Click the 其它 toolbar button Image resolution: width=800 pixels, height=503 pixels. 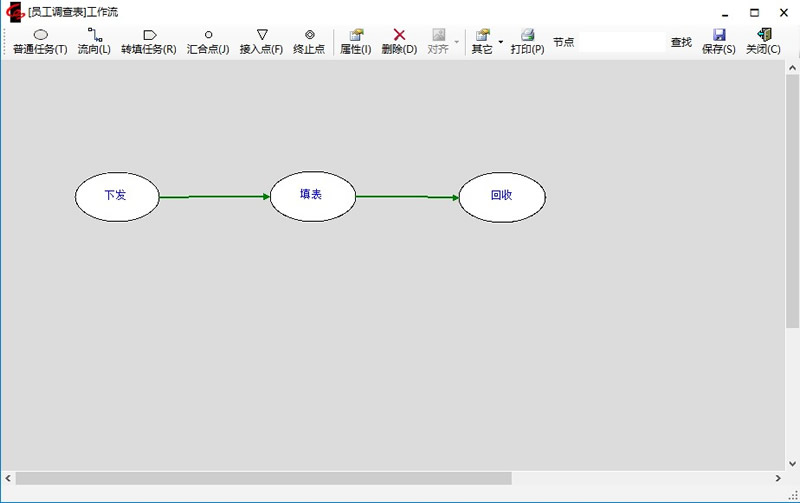pos(482,41)
